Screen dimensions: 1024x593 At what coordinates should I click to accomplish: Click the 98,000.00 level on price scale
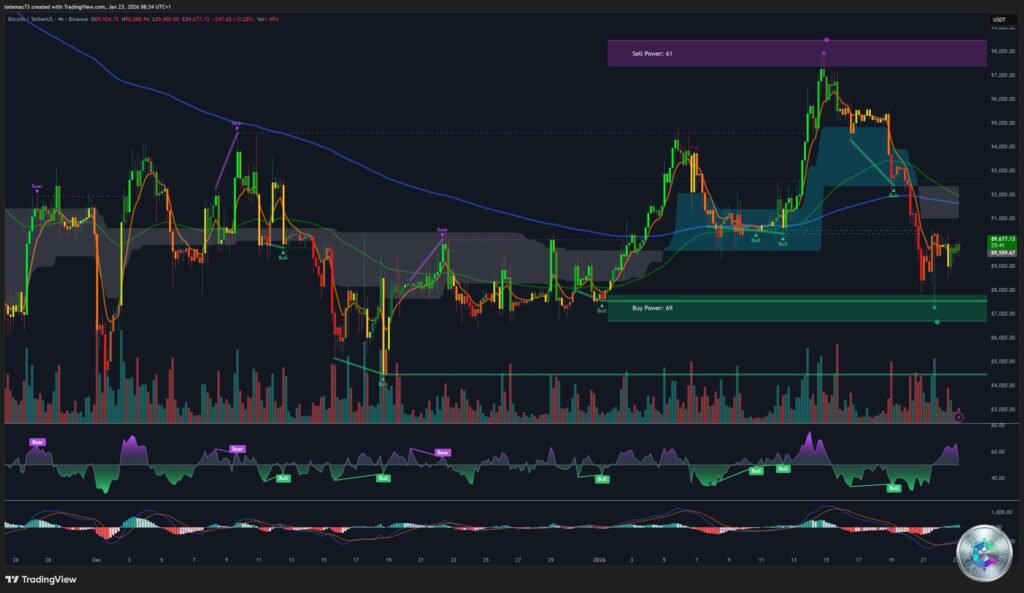click(x=1001, y=51)
